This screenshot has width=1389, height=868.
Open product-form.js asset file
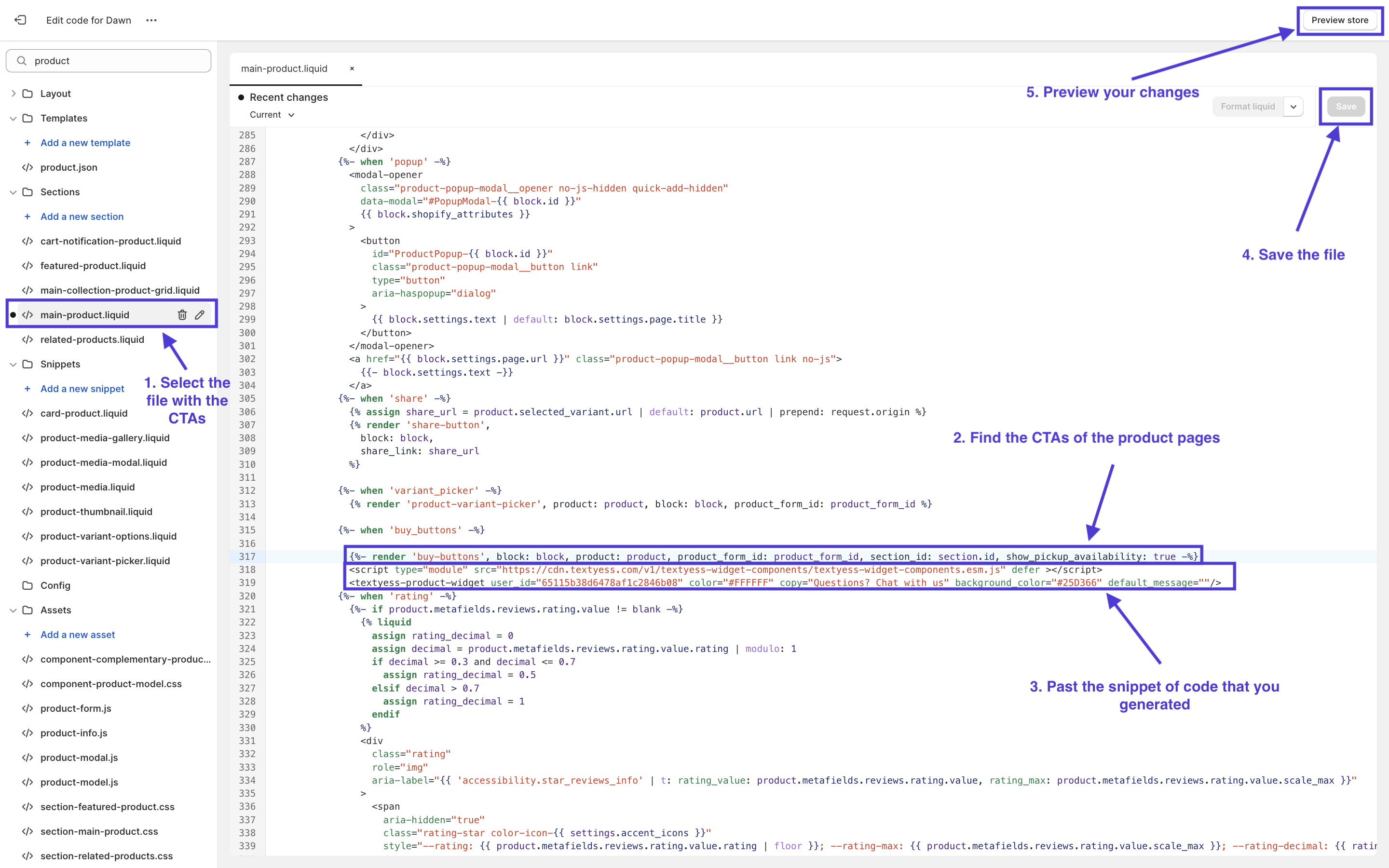76,708
